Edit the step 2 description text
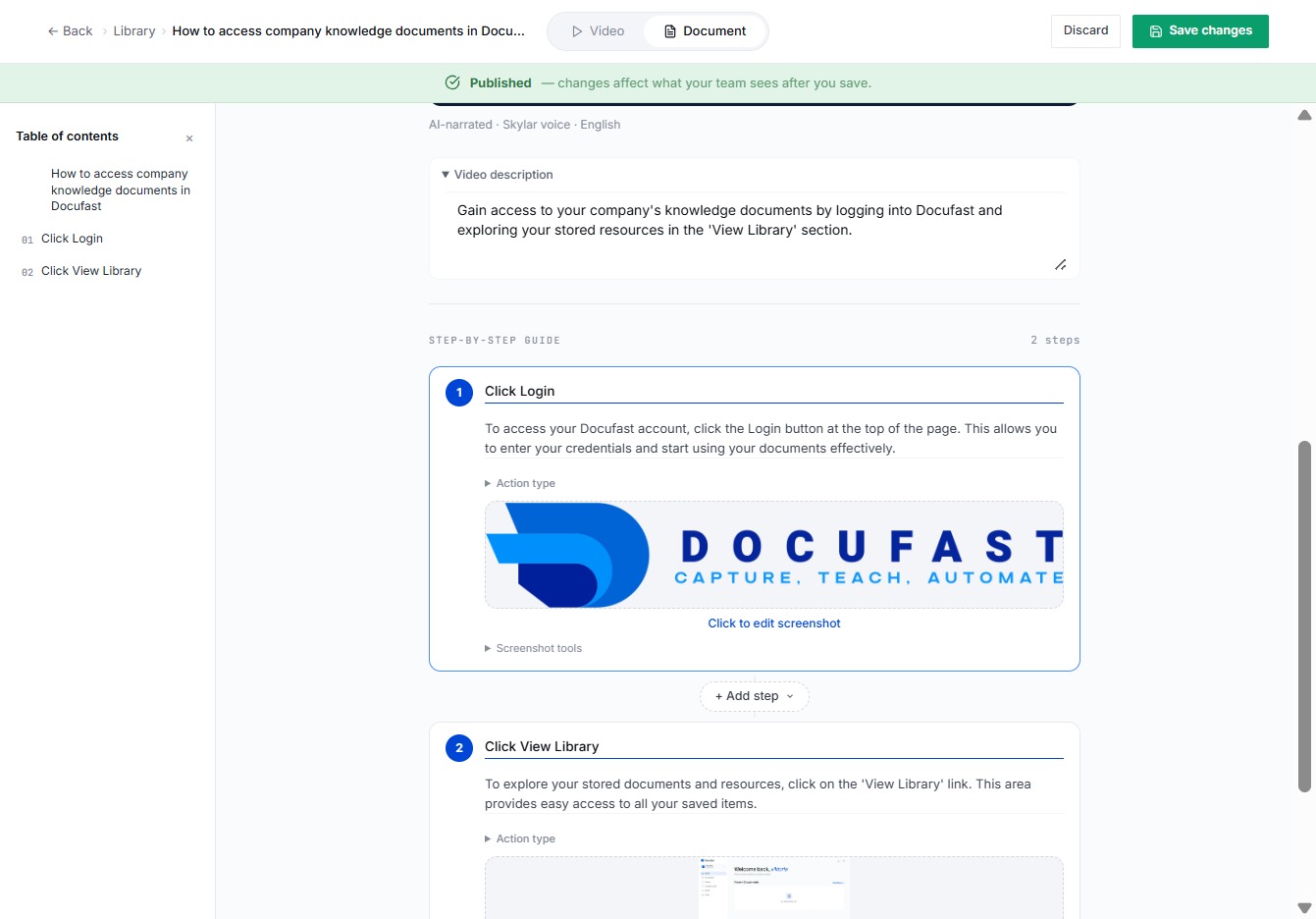The image size is (1316, 919). [x=774, y=794]
